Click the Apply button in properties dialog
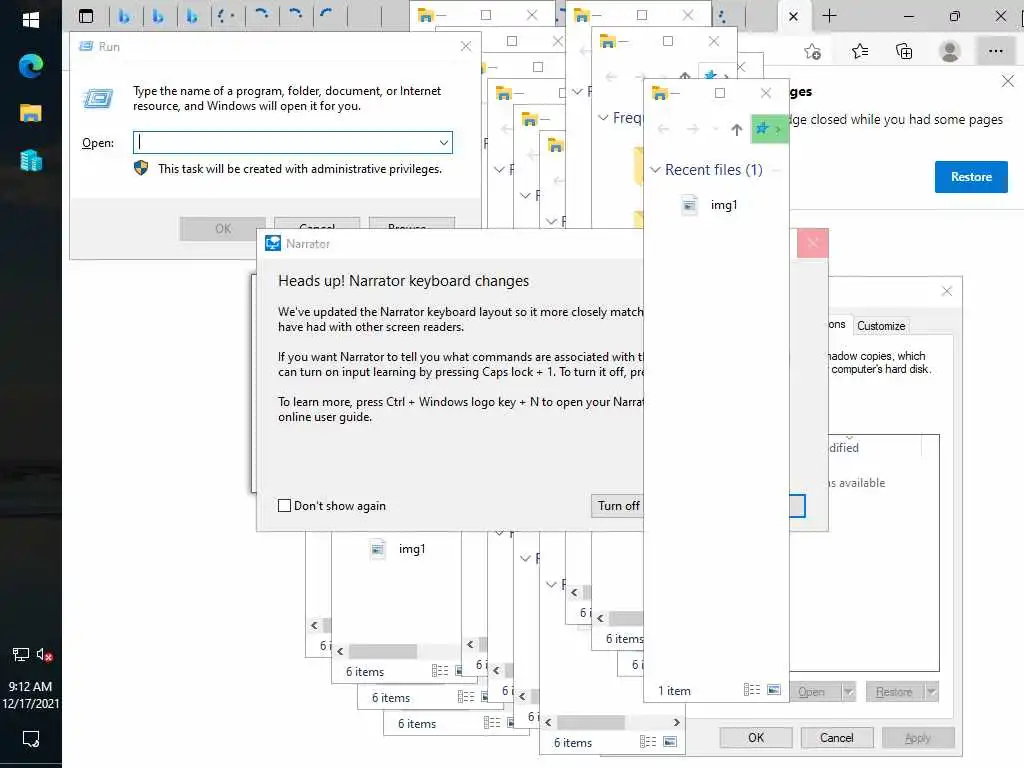This screenshot has width=1024, height=768. click(918, 737)
